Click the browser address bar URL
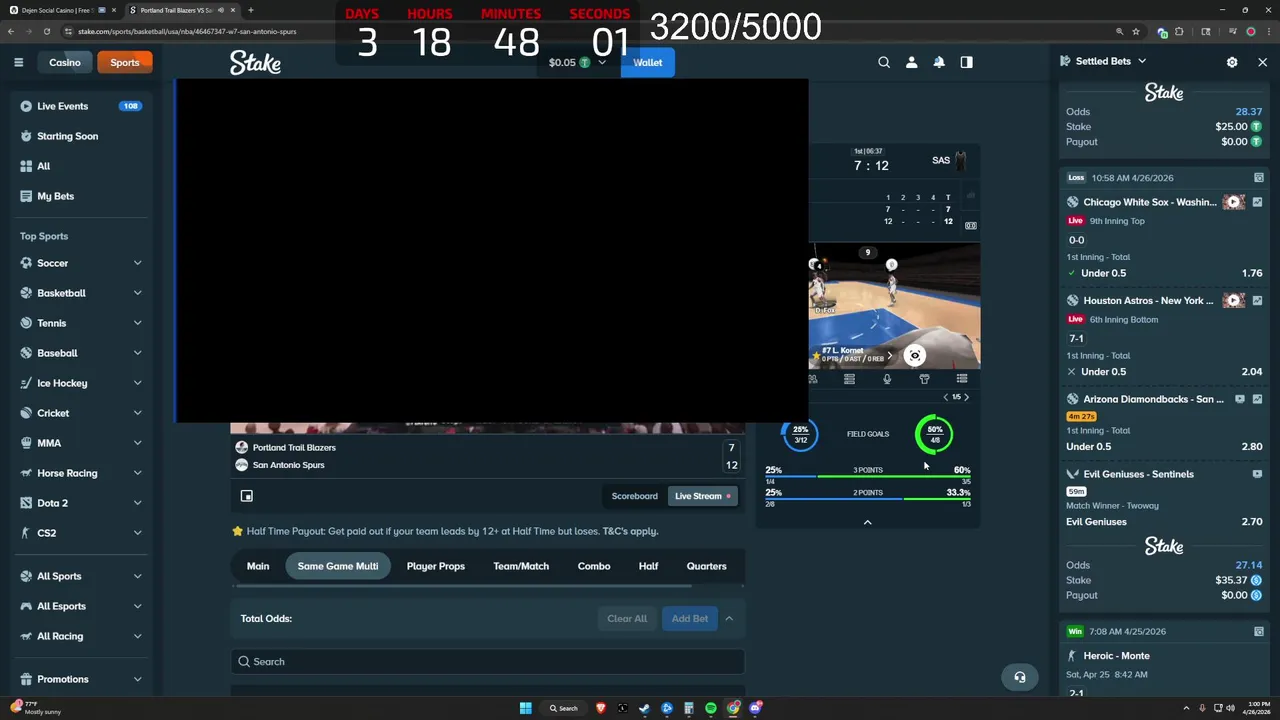Screen dimensions: 1280x720 tap(187, 31)
